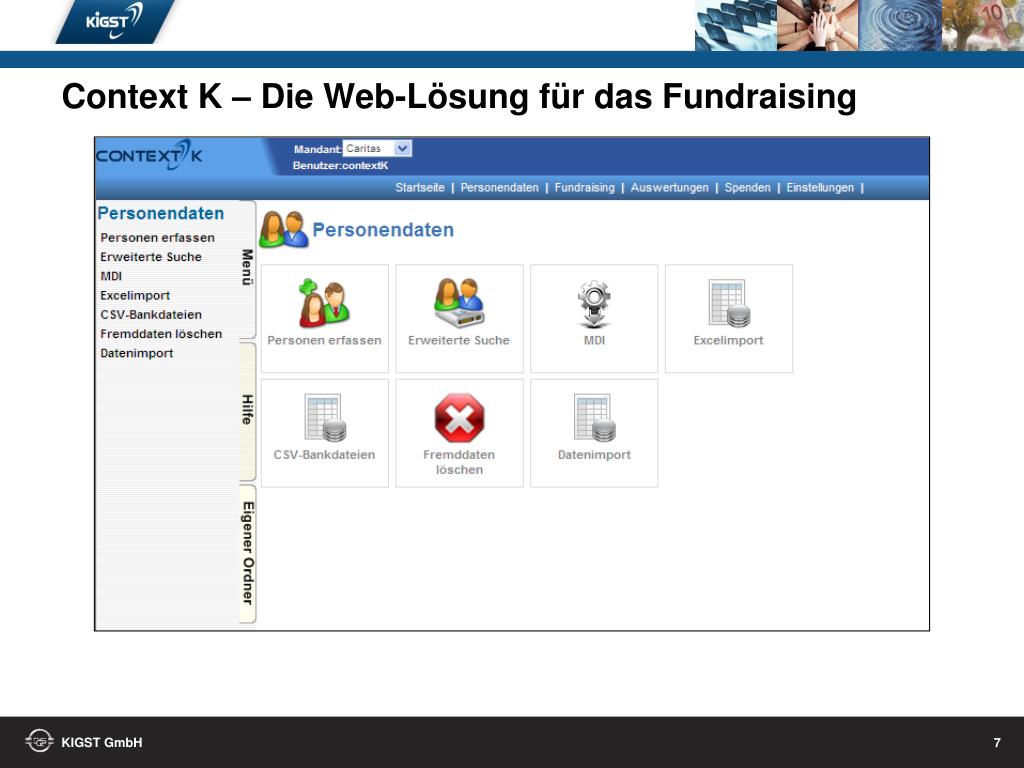This screenshot has height=768, width=1024.
Task: Click the MDI gear icon tile
Action: (x=594, y=304)
